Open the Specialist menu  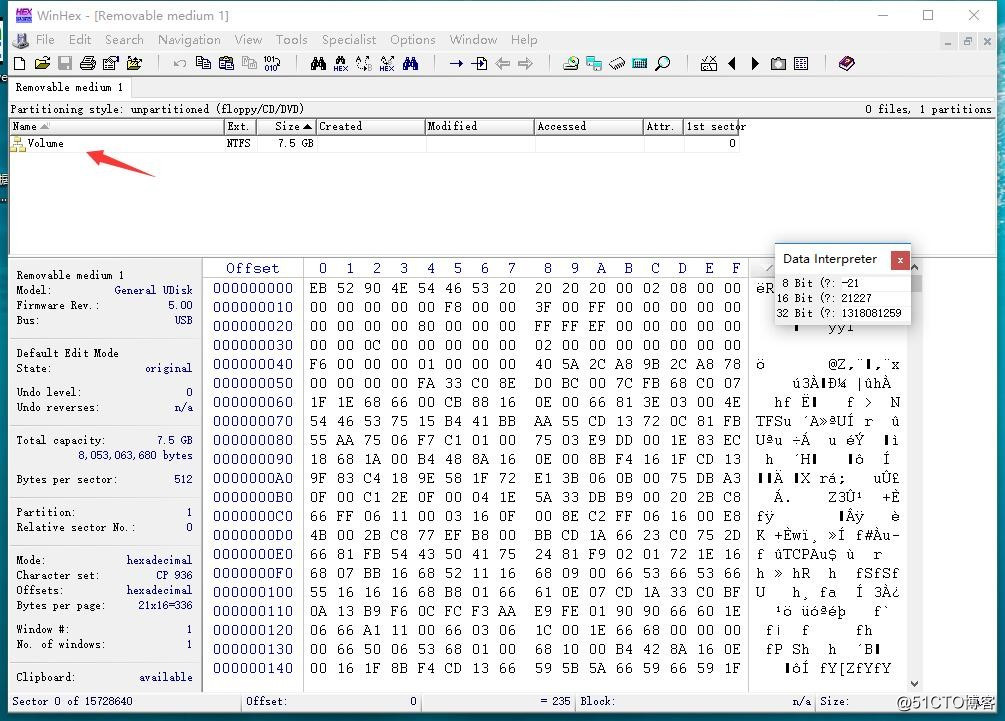point(349,40)
